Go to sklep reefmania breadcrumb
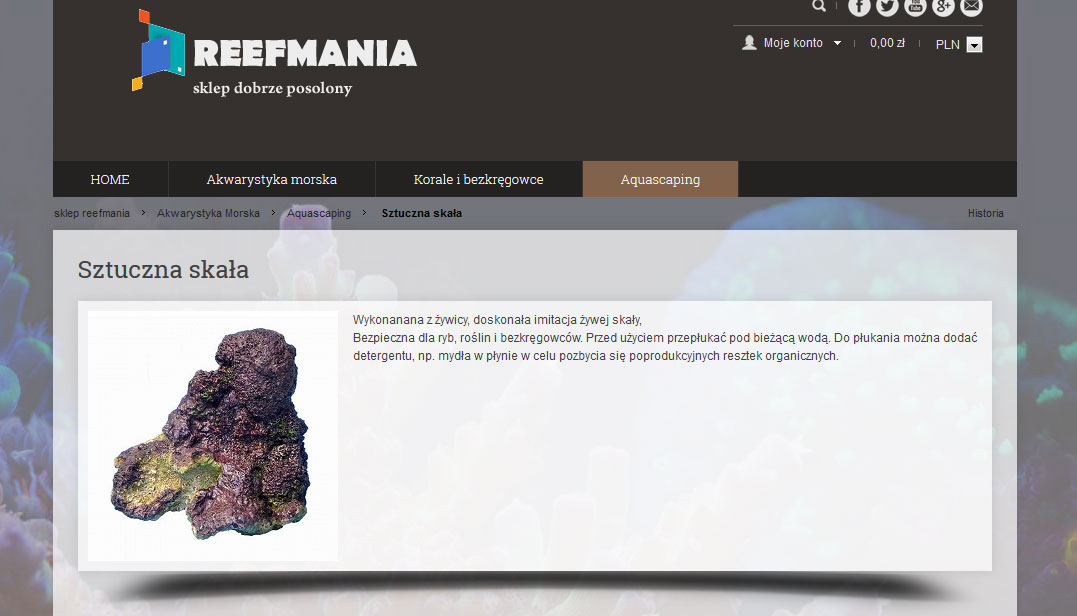The height and width of the screenshot is (616, 1077). coord(92,214)
